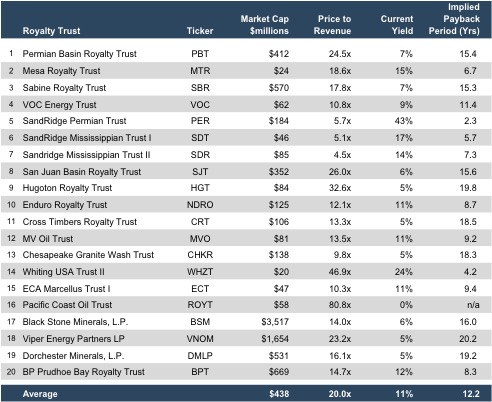This screenshot has height=402, width=492.
Task: Click Whiting USA Trust II name
Action: point(63,272)
